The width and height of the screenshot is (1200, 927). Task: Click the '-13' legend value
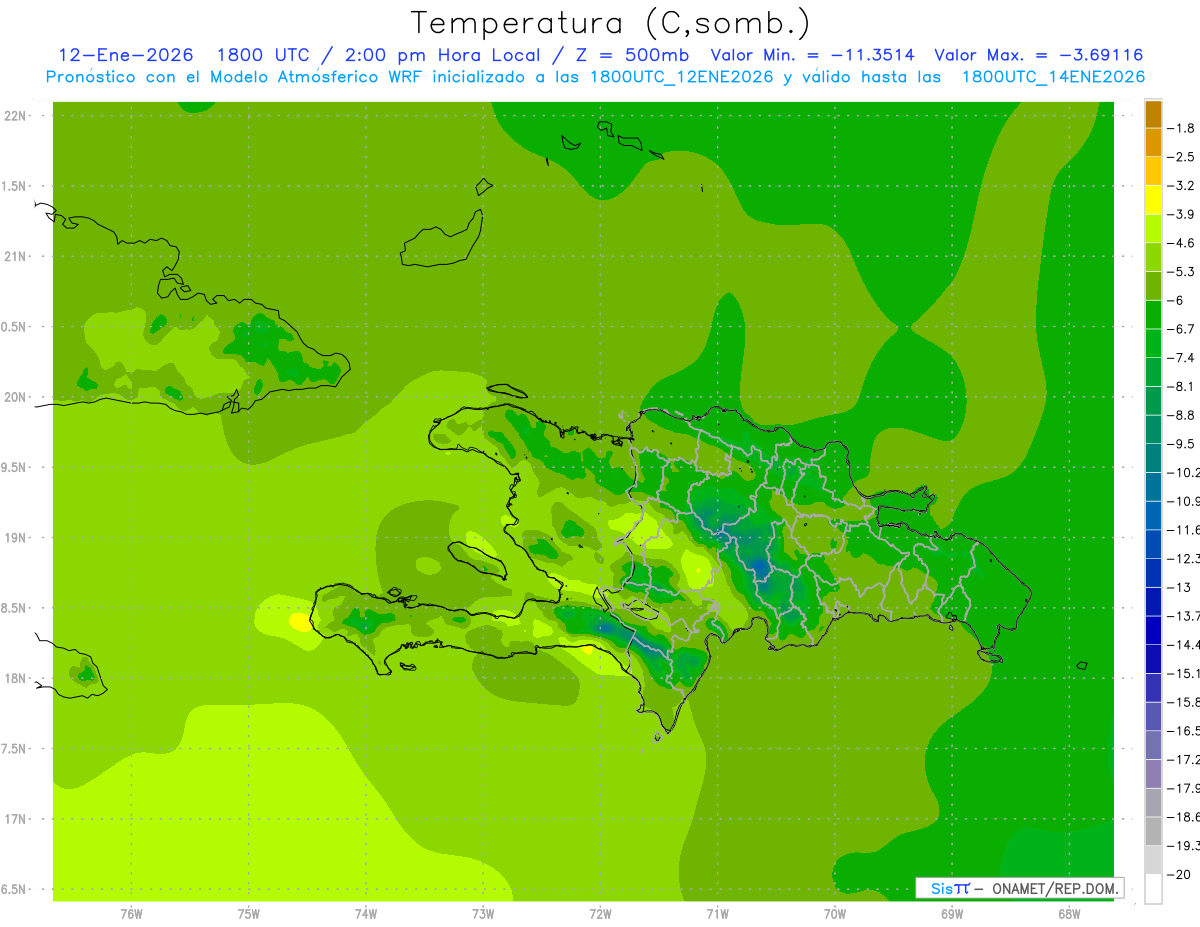click(1178, 588)
